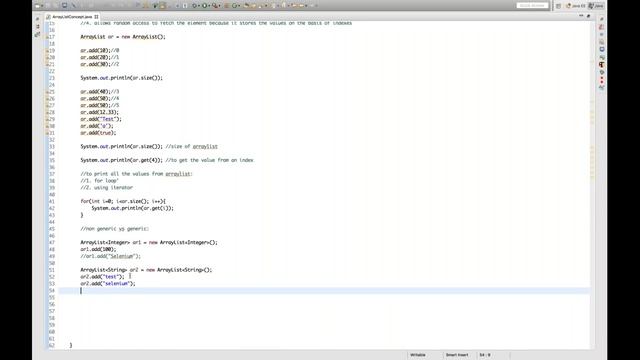This screenshot has height=360, width=640.
Task: Click the third icon in left trim bar
Action: (x=38, y=35)
